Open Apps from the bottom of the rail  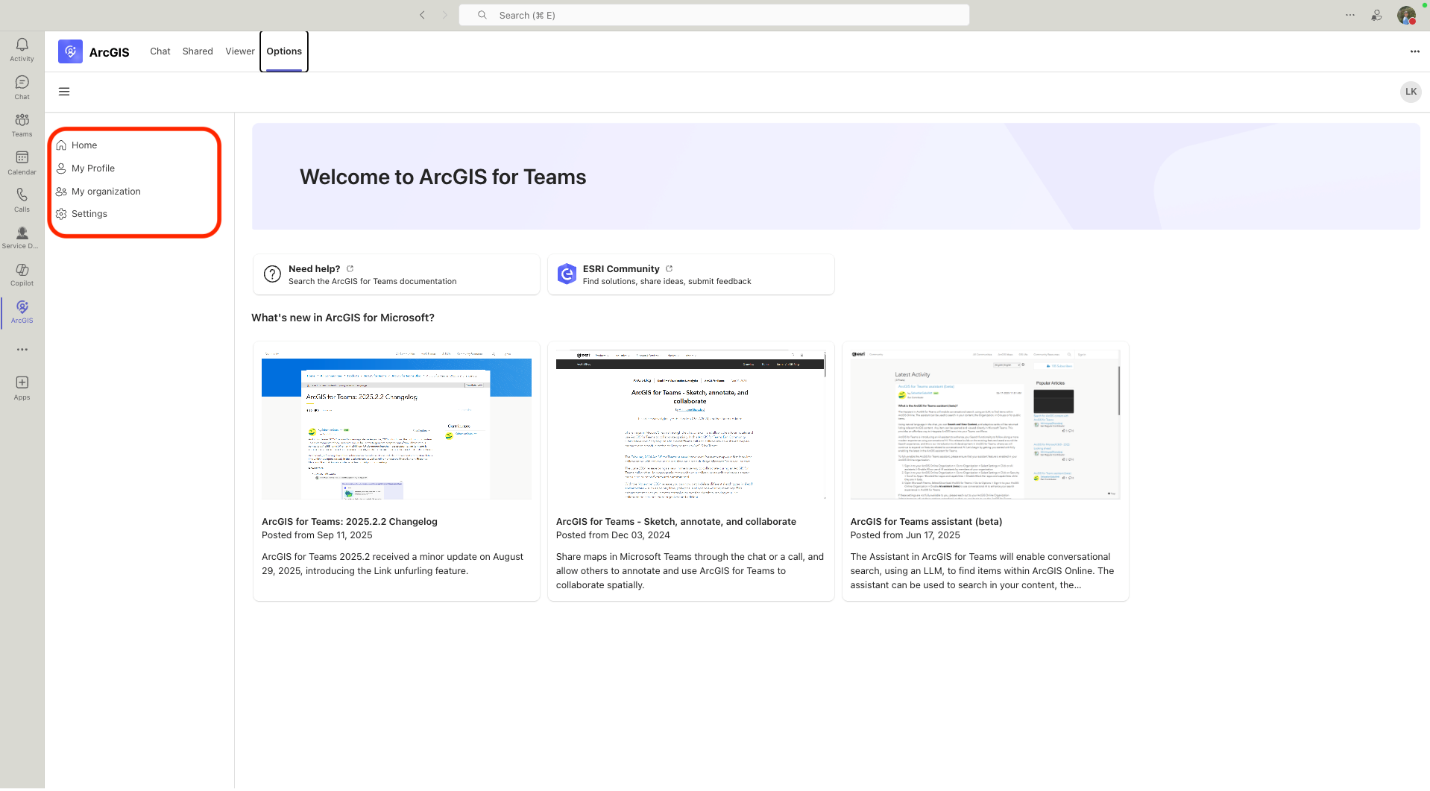pyautogui.click(x=21, y=386)
